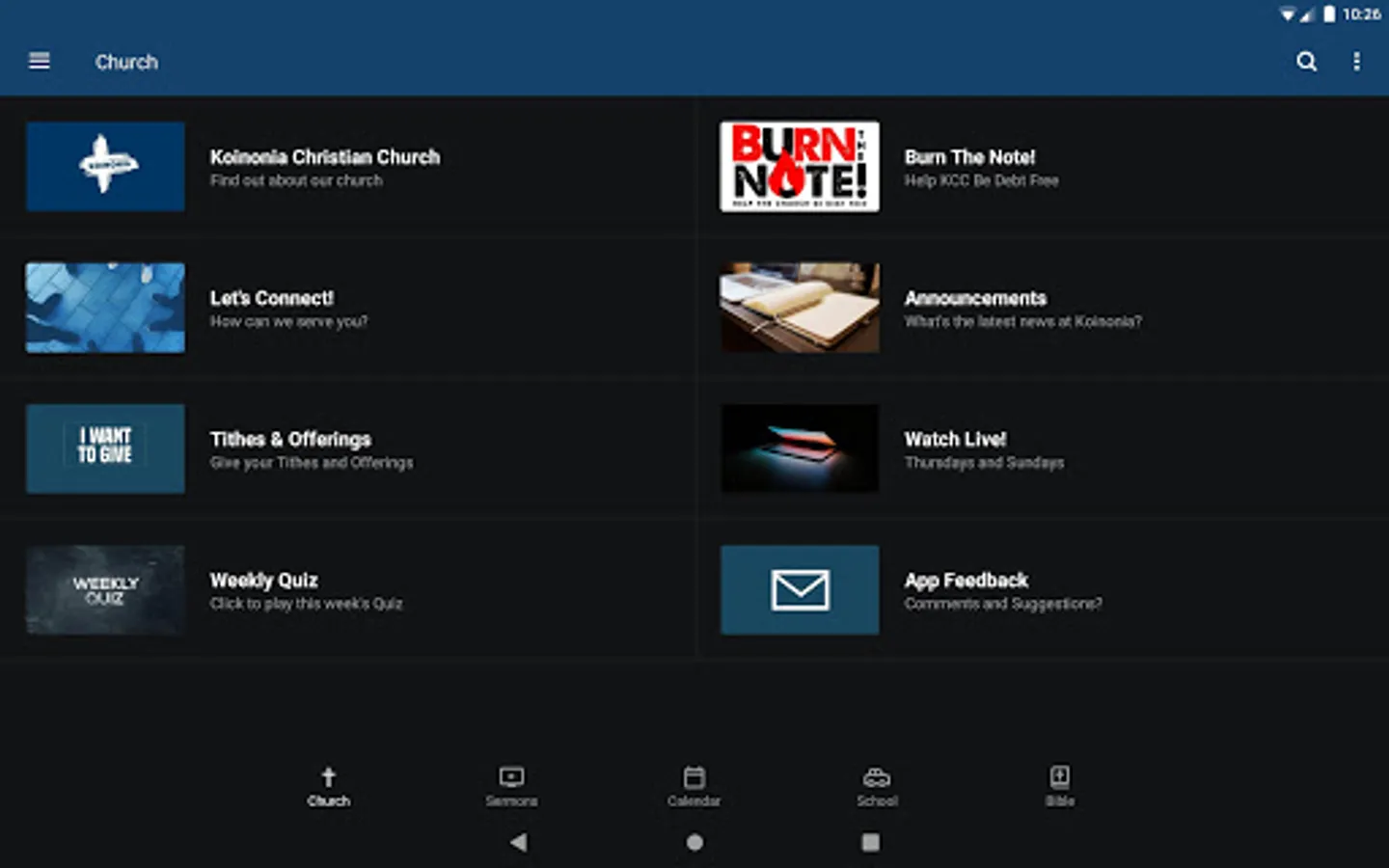The width and height of the screenshot is (1389, 868).
Task: Select the 'Burn The Note!' title
Action: point(969,156)
